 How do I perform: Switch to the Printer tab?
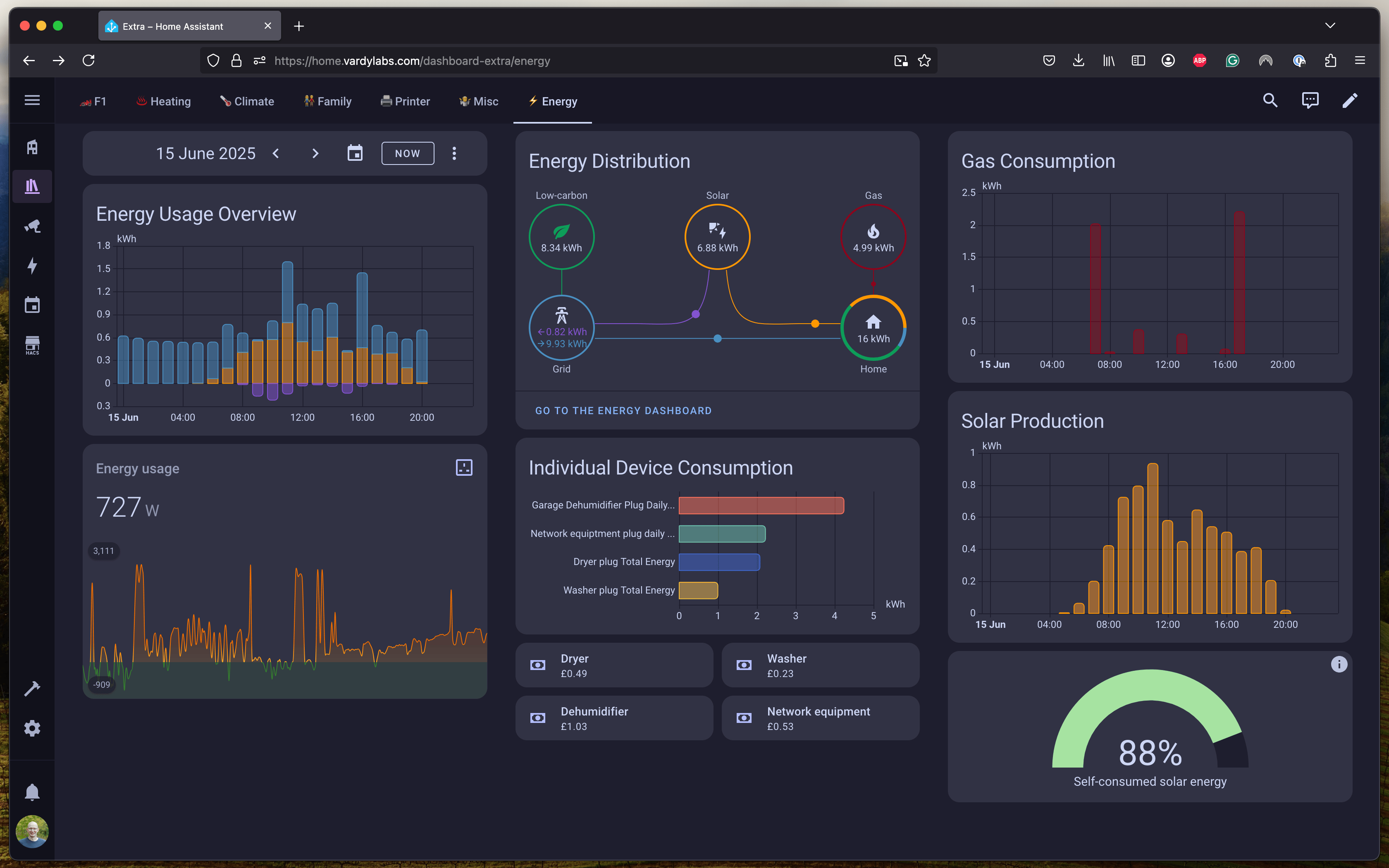405,102
